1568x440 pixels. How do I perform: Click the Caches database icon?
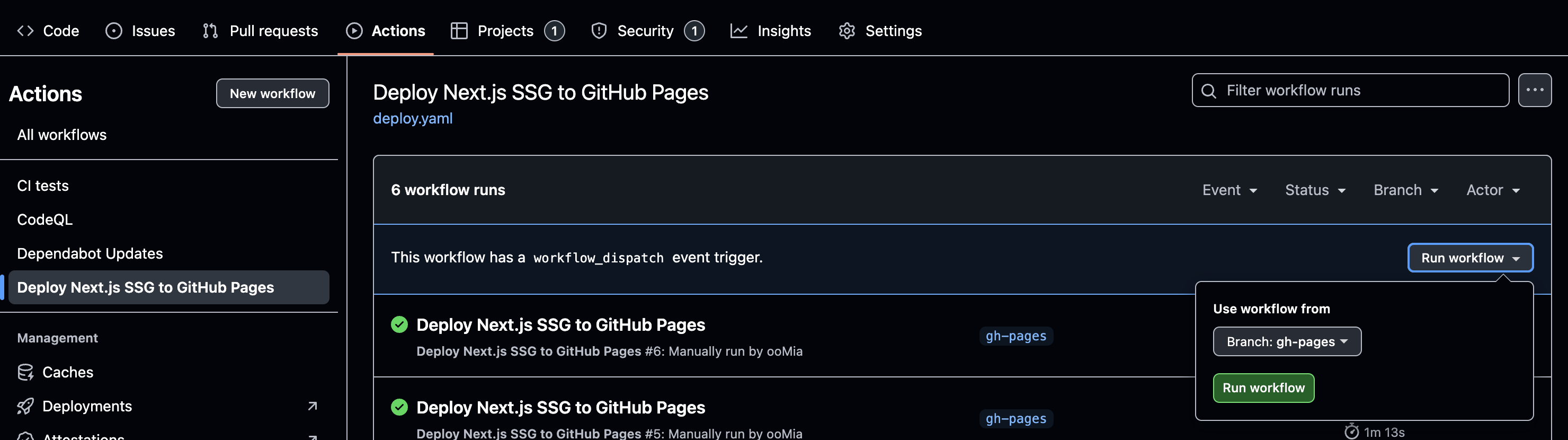pos(25,372)
